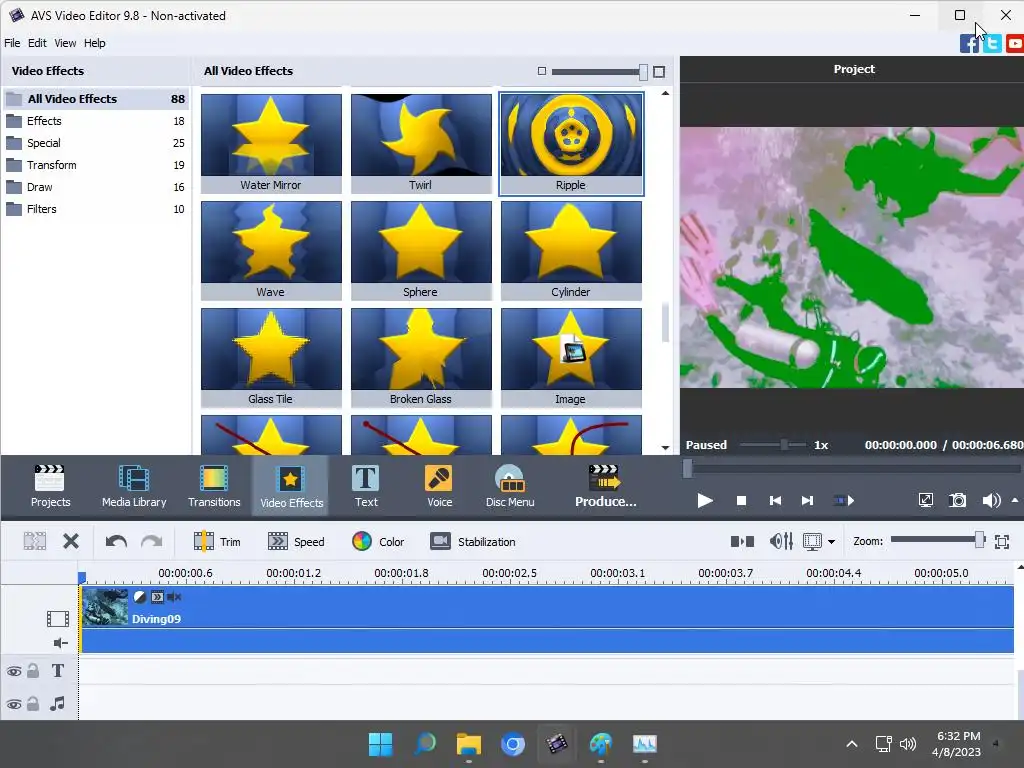Click the Trim toolbar button

(217, 541)
